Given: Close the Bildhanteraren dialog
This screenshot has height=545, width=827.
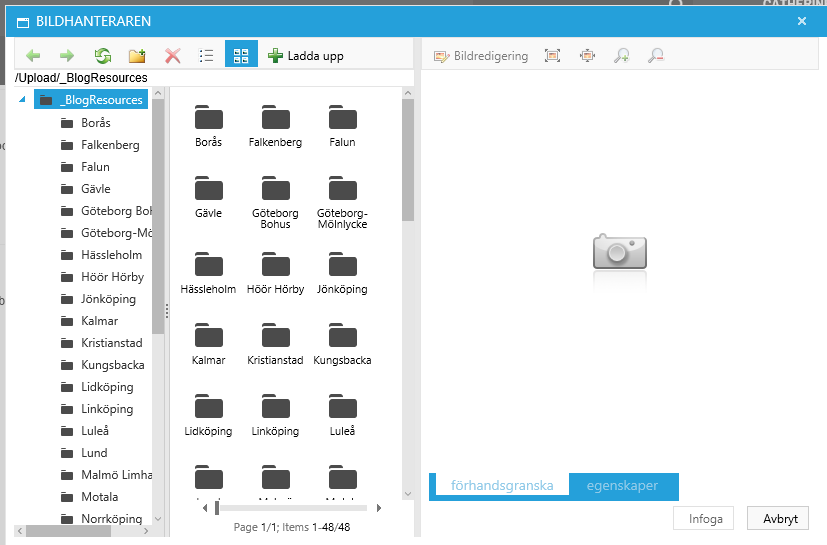Looking at the screenshot, I should (802, 21).
